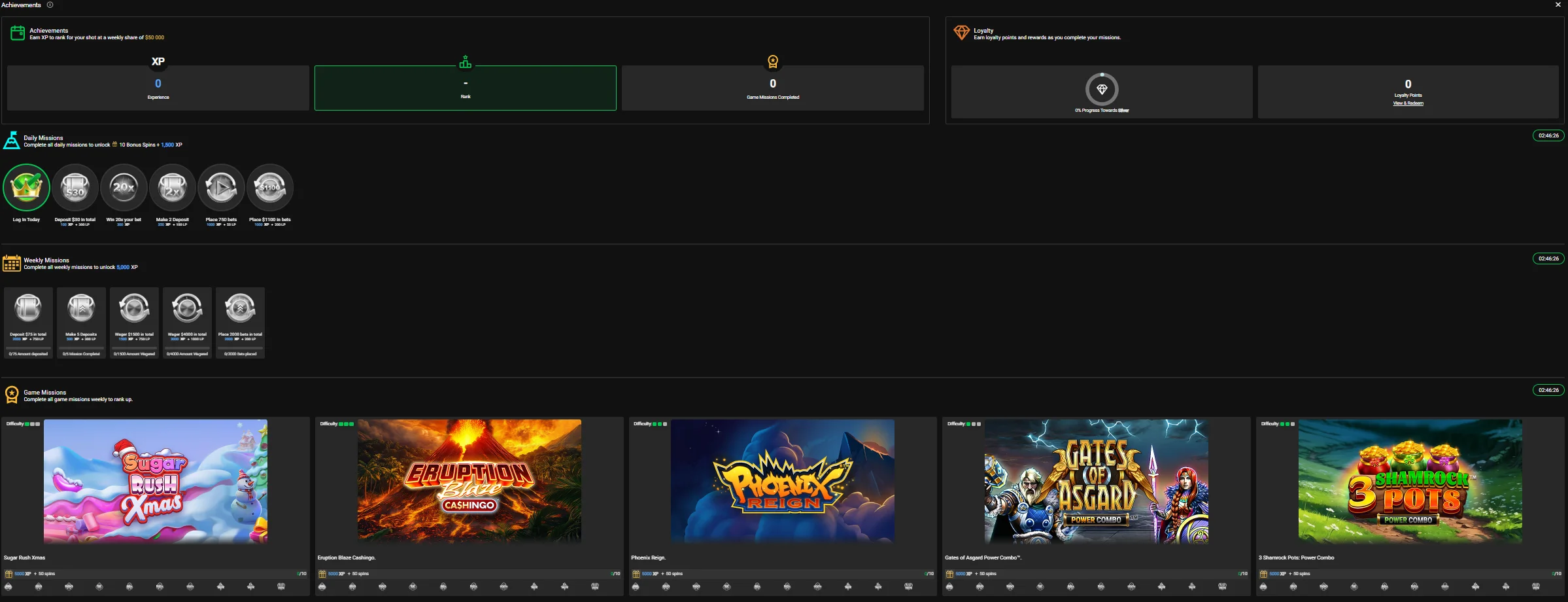The image size is (1568, 602).
Task: Click the Game Missions countdown timer
Action: pyautogui.click(x=1548, y=390)
